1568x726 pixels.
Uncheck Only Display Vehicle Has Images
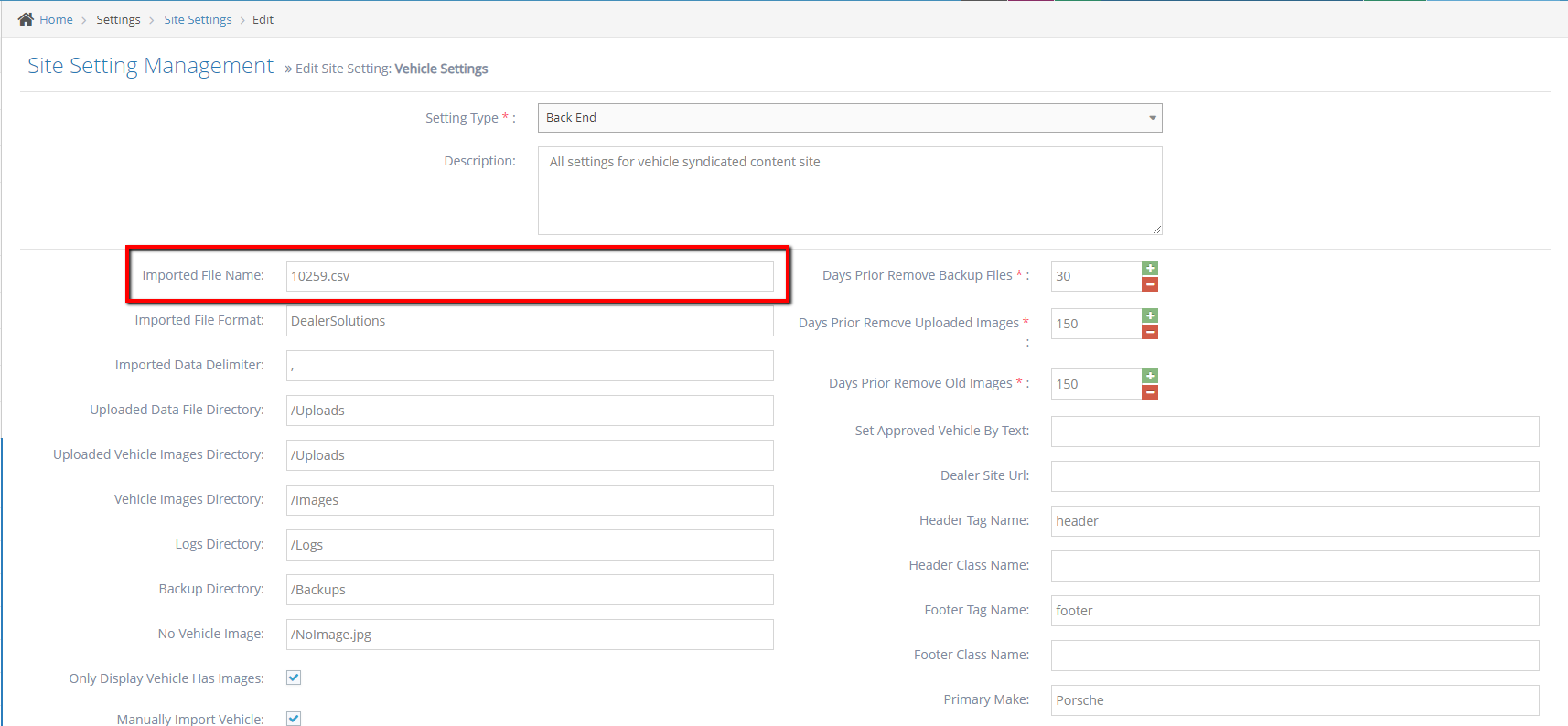(294, 678)
